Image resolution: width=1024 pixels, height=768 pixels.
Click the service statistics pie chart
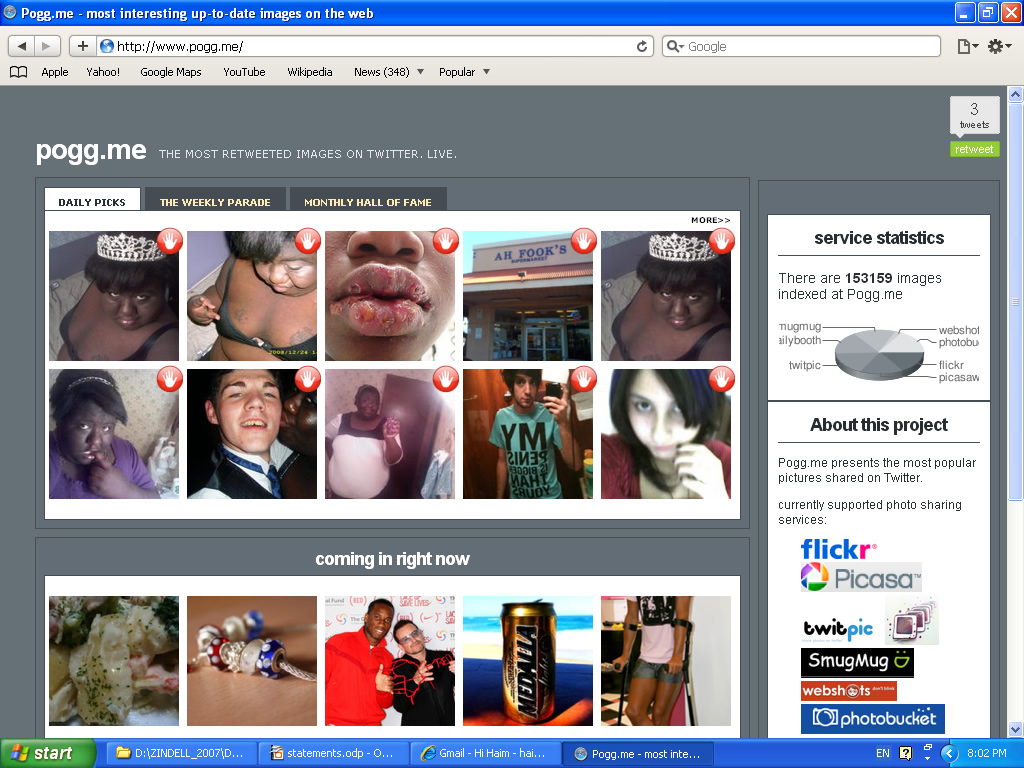point(879,353)
